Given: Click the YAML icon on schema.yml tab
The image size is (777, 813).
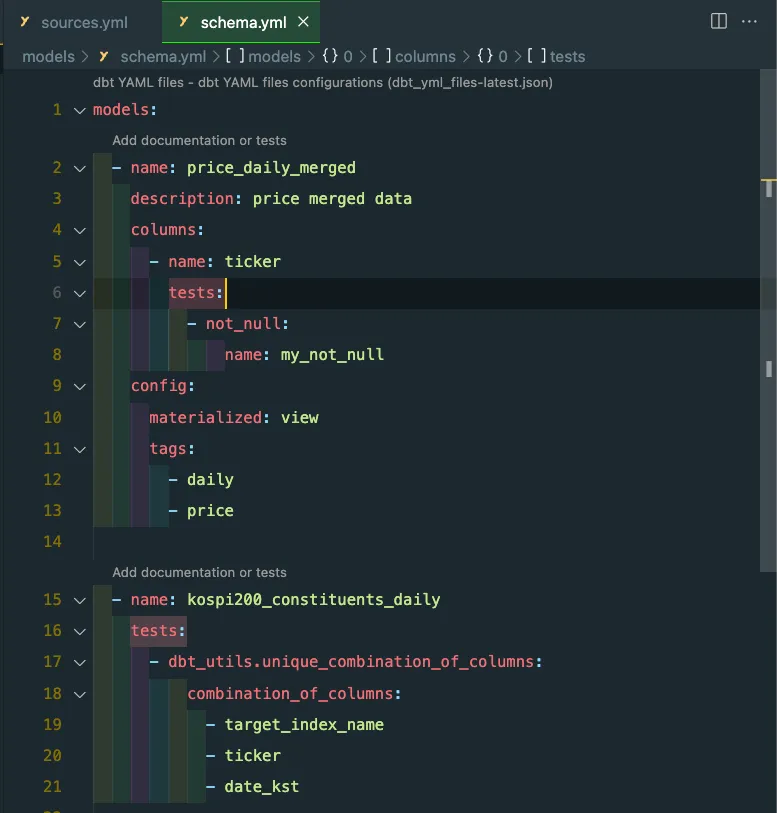Looking at the screenshot, I should click(x=183, y=22).
